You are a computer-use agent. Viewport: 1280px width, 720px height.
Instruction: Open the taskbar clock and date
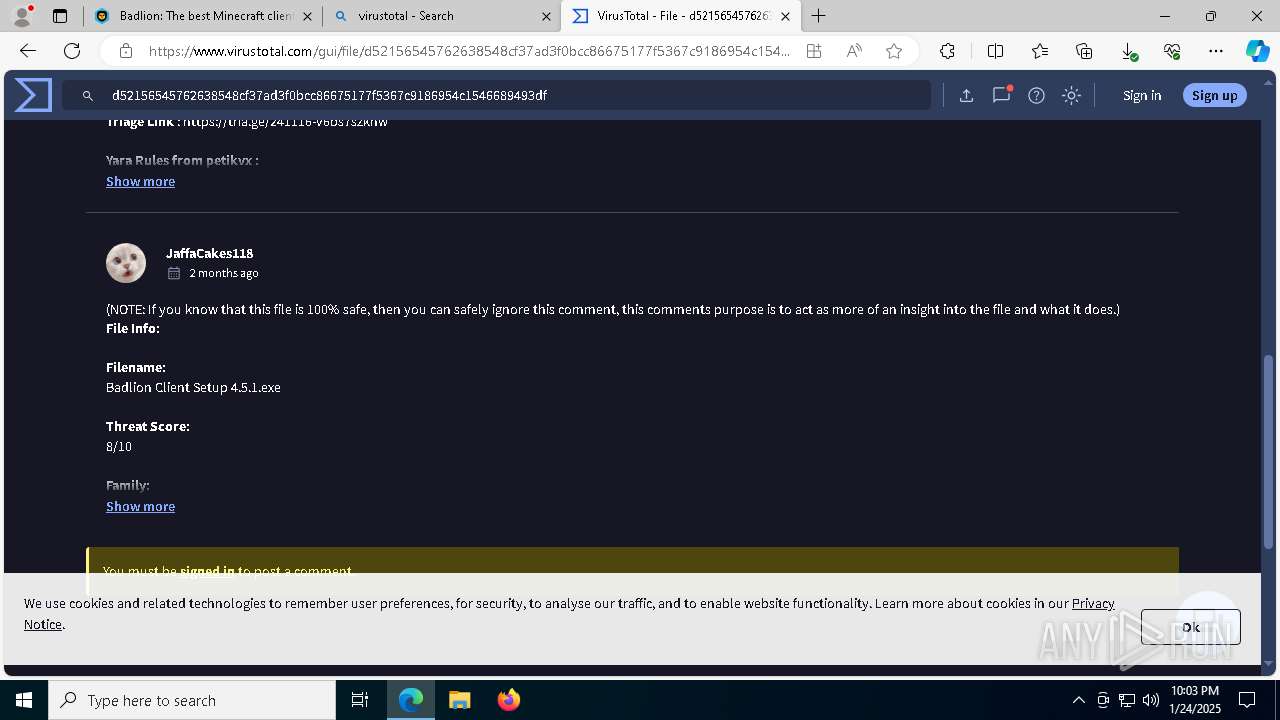1195,700
